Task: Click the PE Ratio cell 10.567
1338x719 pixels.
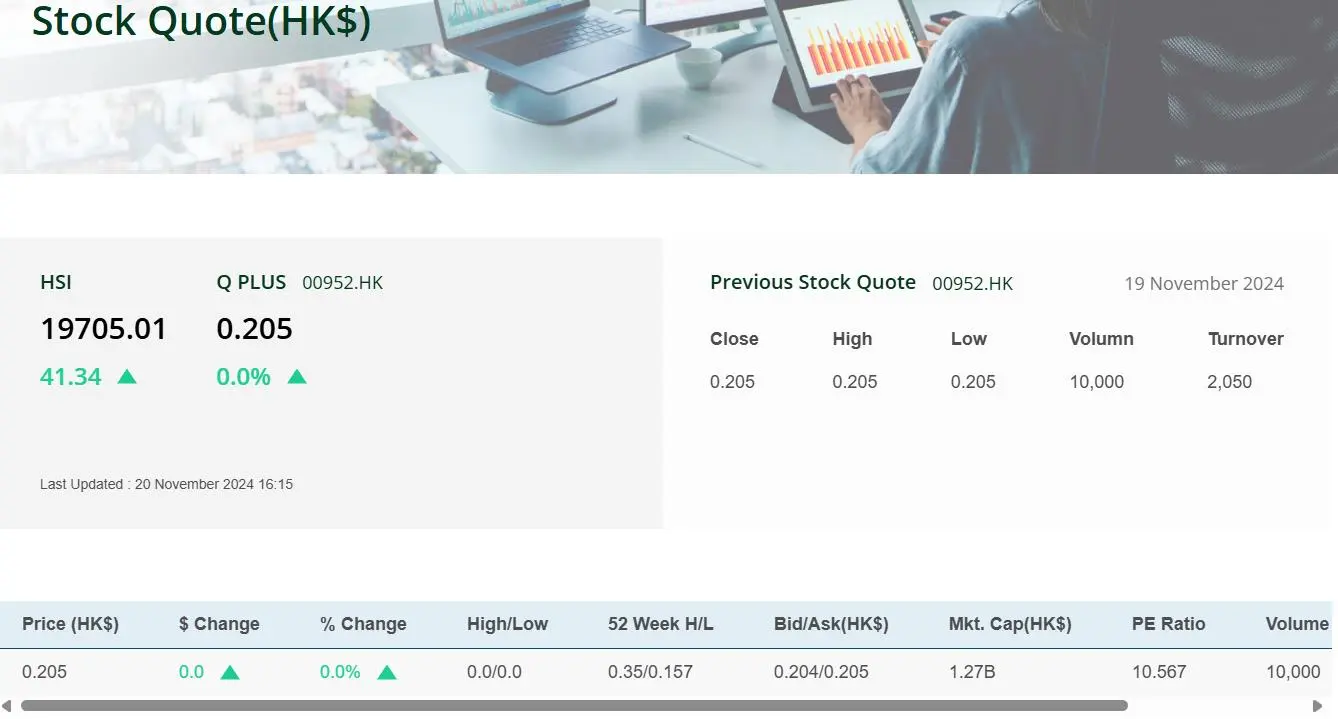Action: [x=1159, y=672]
